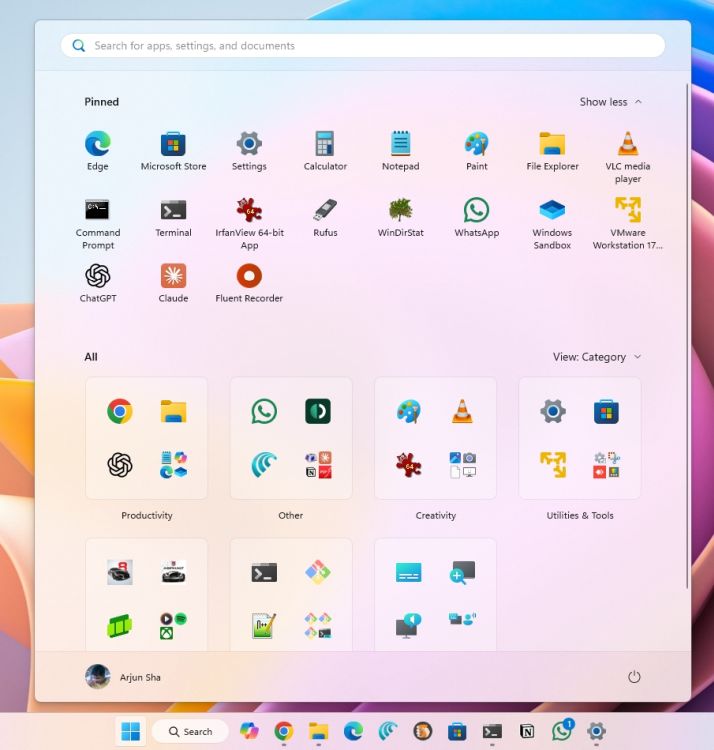Open the Magnifier app icon
Viewport: 714px width, 750px height.
point(462,572)
